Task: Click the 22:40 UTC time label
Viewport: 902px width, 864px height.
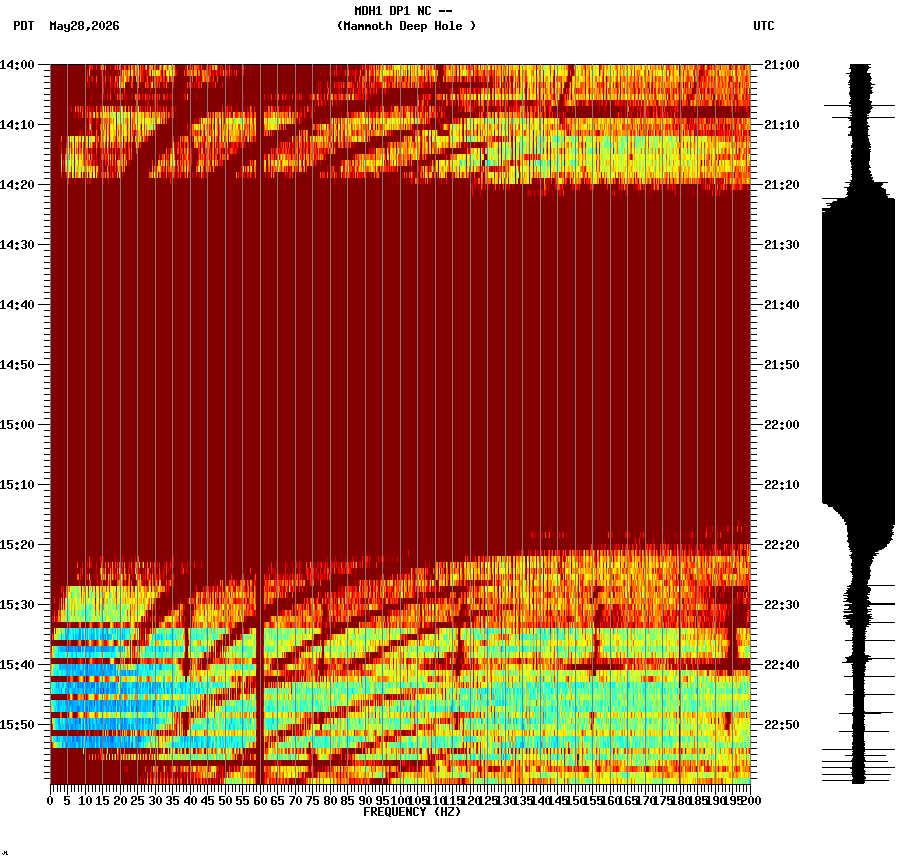Action: [x=782, y=665]
